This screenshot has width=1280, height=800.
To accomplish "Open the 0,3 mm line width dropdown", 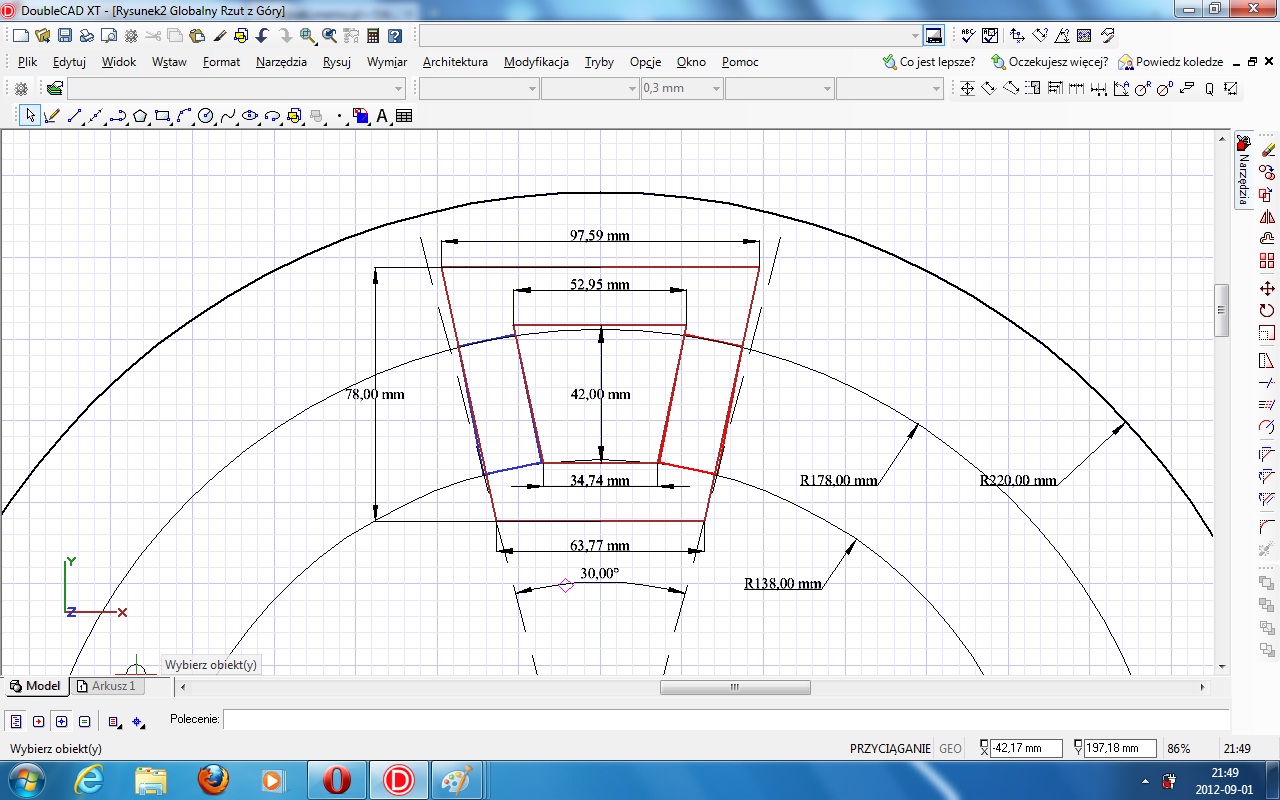I will (x=716, y=89).
